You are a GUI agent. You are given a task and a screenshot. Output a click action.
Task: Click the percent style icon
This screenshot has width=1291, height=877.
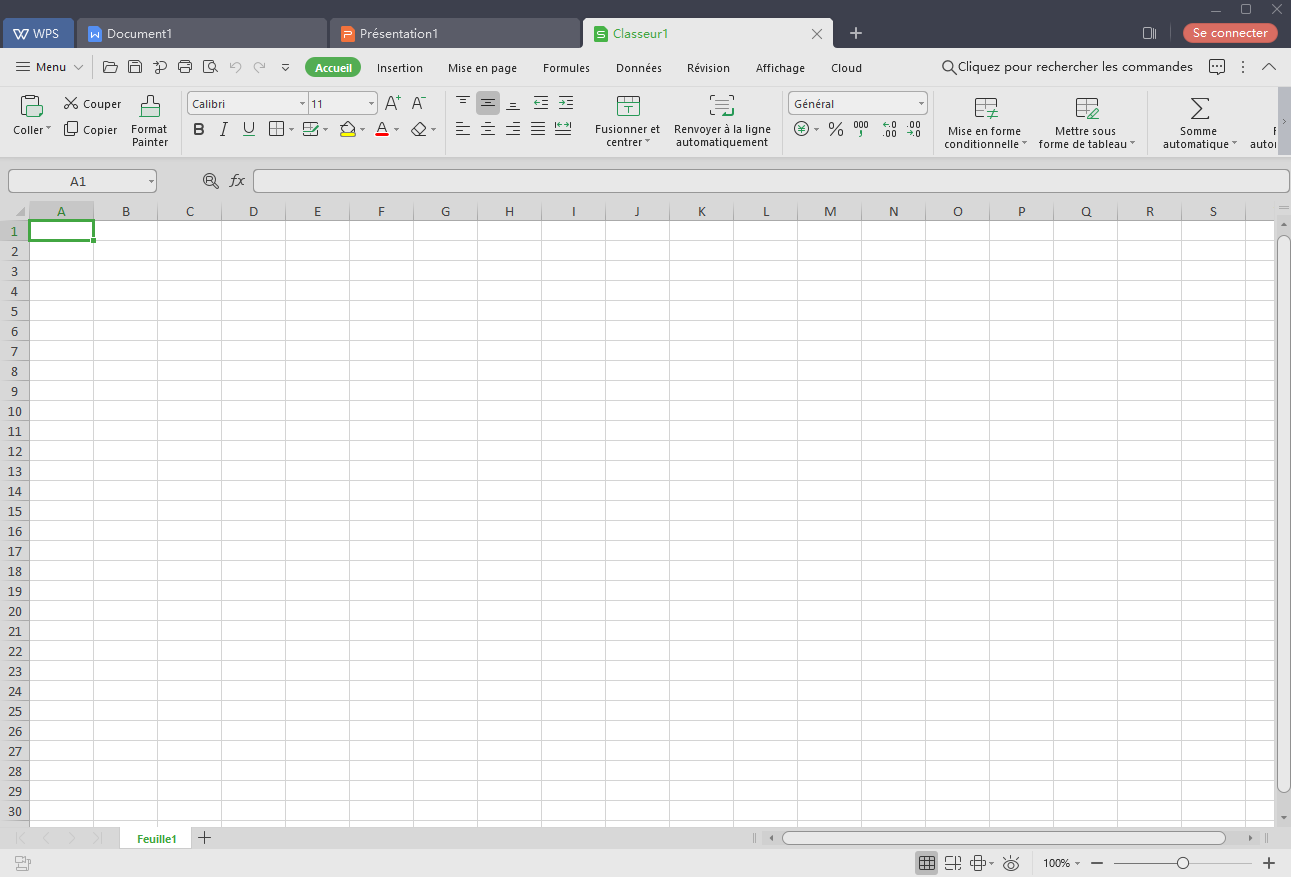836,129
